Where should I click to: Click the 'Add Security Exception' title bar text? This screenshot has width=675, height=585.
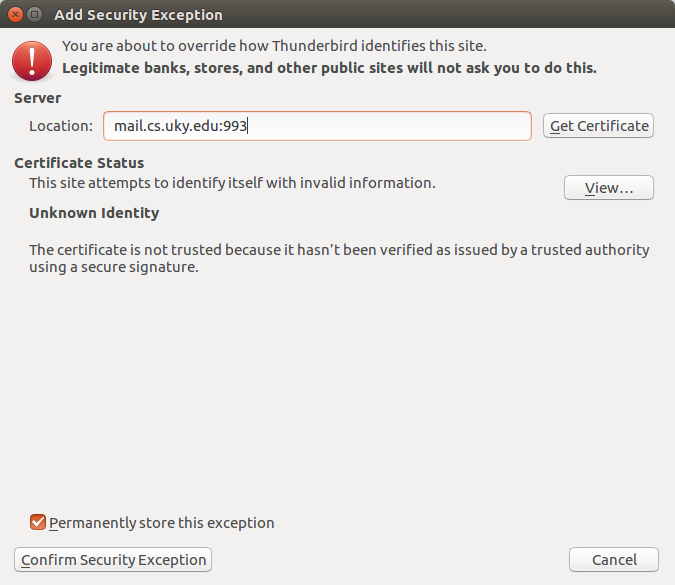[x=138, y=15]
